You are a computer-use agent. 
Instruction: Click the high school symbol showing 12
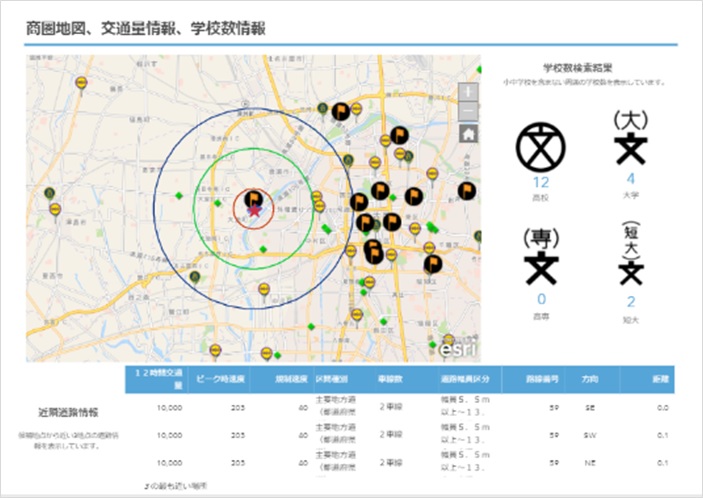coord(541,146)
